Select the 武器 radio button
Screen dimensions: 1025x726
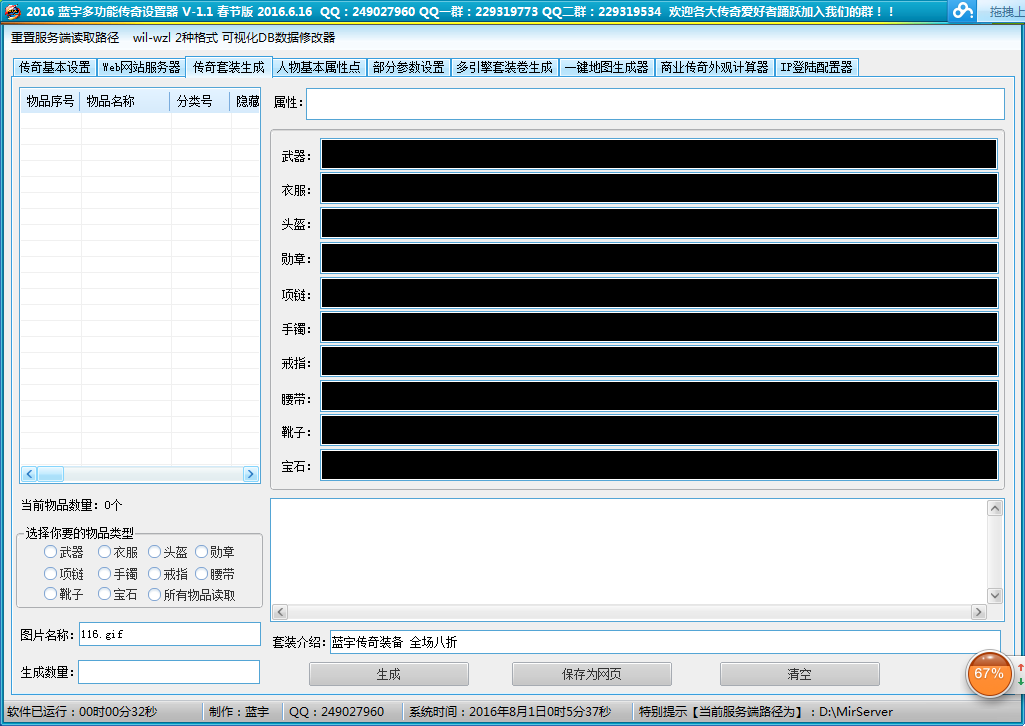pos(51,552)
